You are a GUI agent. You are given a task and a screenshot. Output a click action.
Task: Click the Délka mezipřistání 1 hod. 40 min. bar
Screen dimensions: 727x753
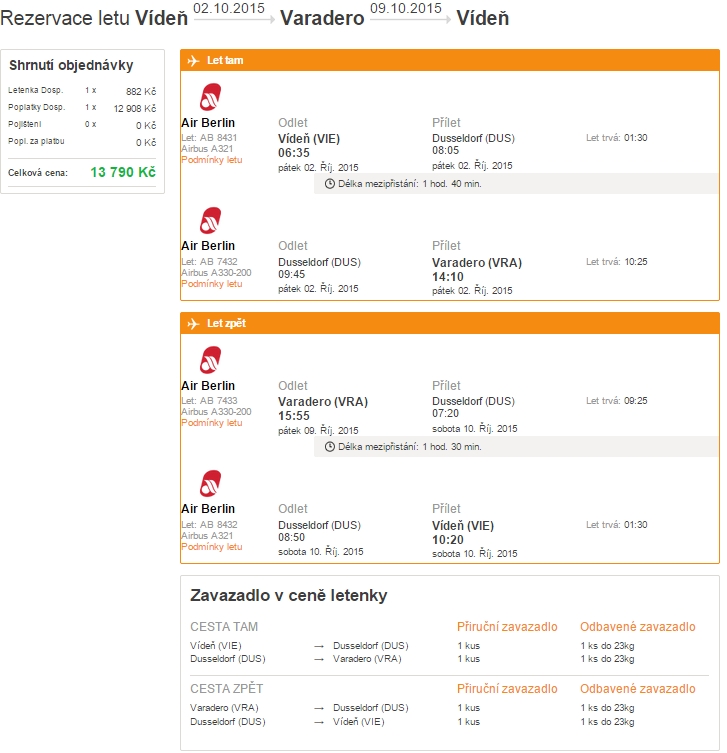click(x=516, y=183)
